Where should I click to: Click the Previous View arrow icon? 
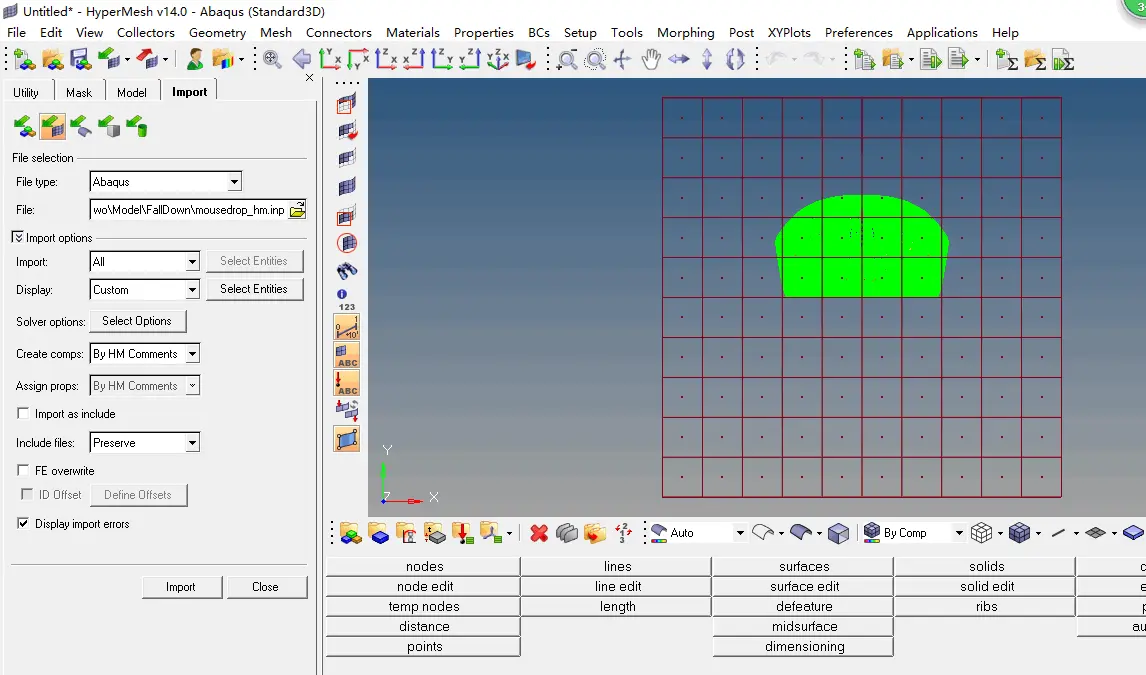[301, 59]
